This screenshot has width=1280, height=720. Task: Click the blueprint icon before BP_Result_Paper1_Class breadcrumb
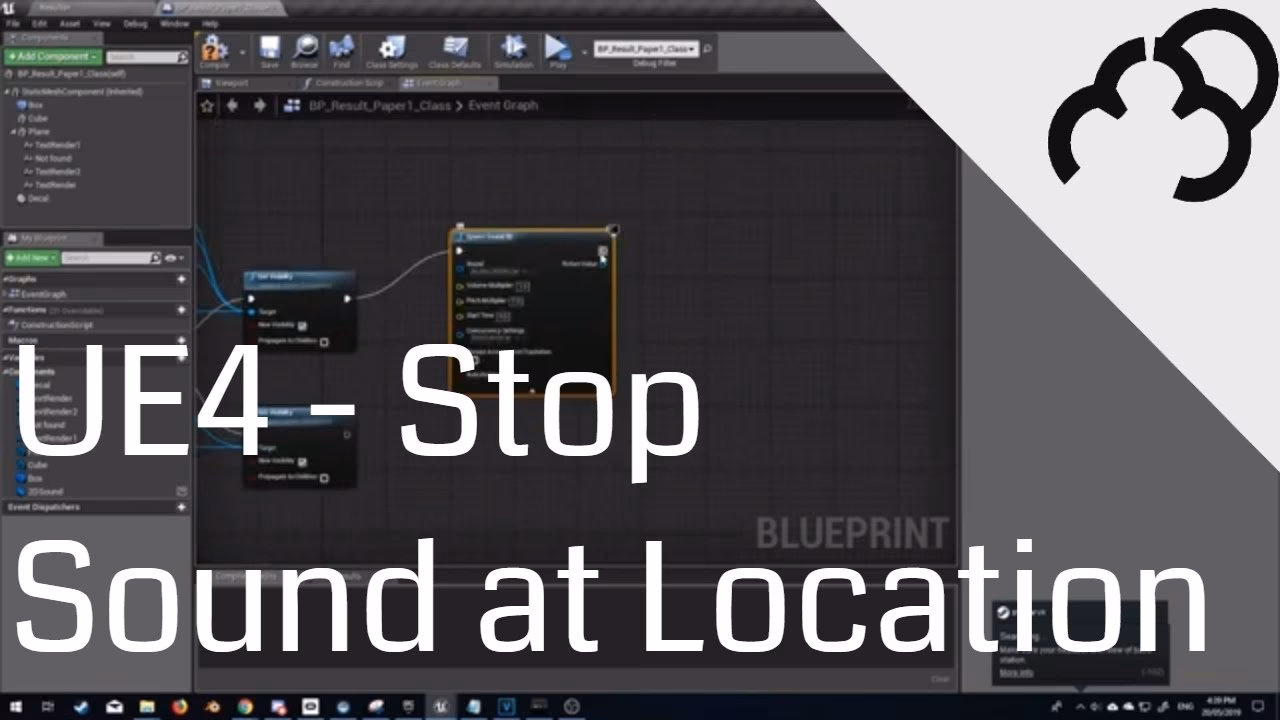292,105
